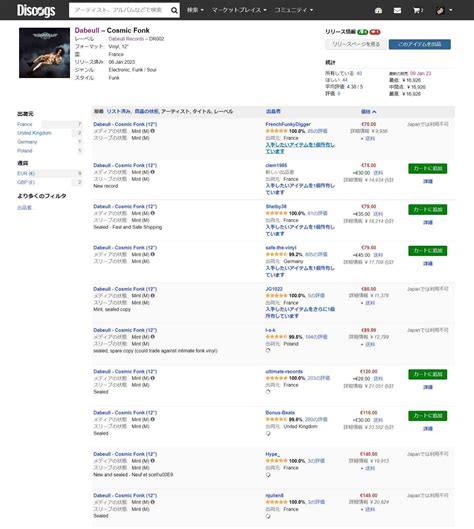Sort listings by 価格 column header

point(368,112)
